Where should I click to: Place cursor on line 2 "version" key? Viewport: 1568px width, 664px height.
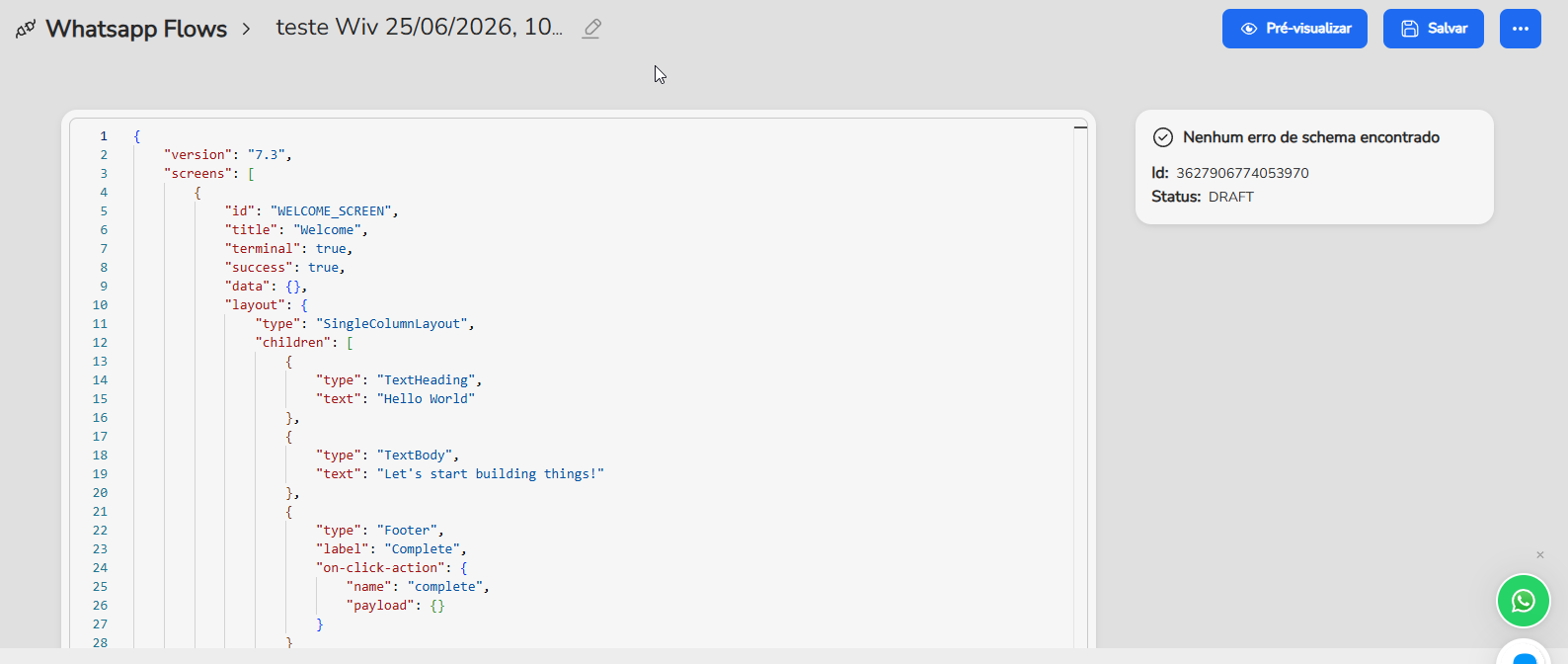[197, 155]
